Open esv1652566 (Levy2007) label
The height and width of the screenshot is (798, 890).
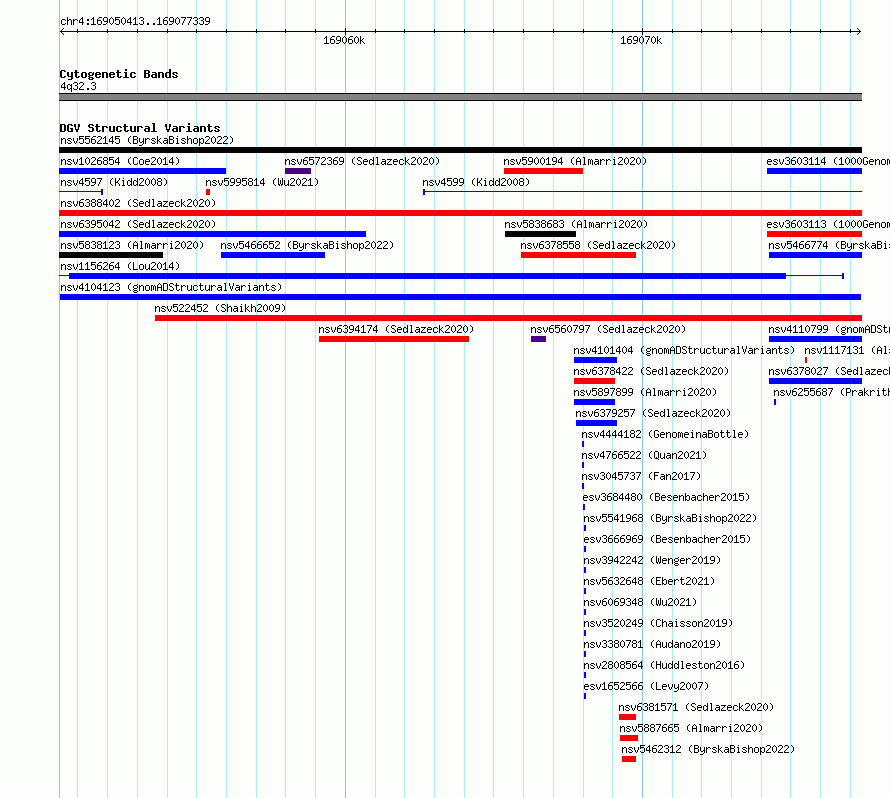click(646, 686)
